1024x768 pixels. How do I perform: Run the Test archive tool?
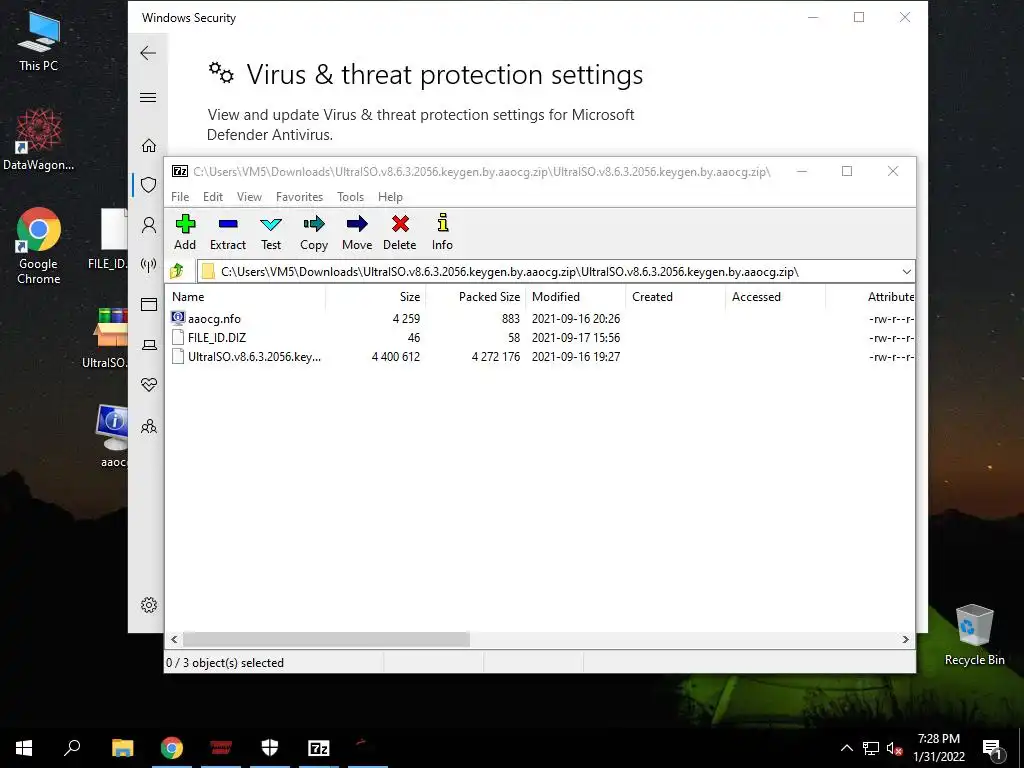click(270, 232)
